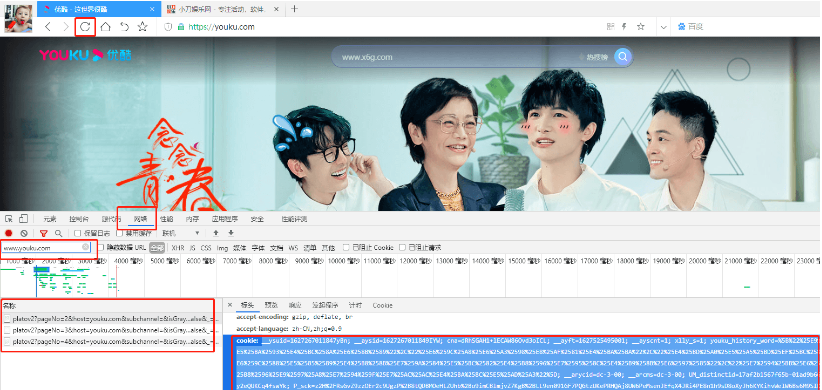Filter requests by JS type
The width and height of the screenshot is (822, 390).
[192, 247]
